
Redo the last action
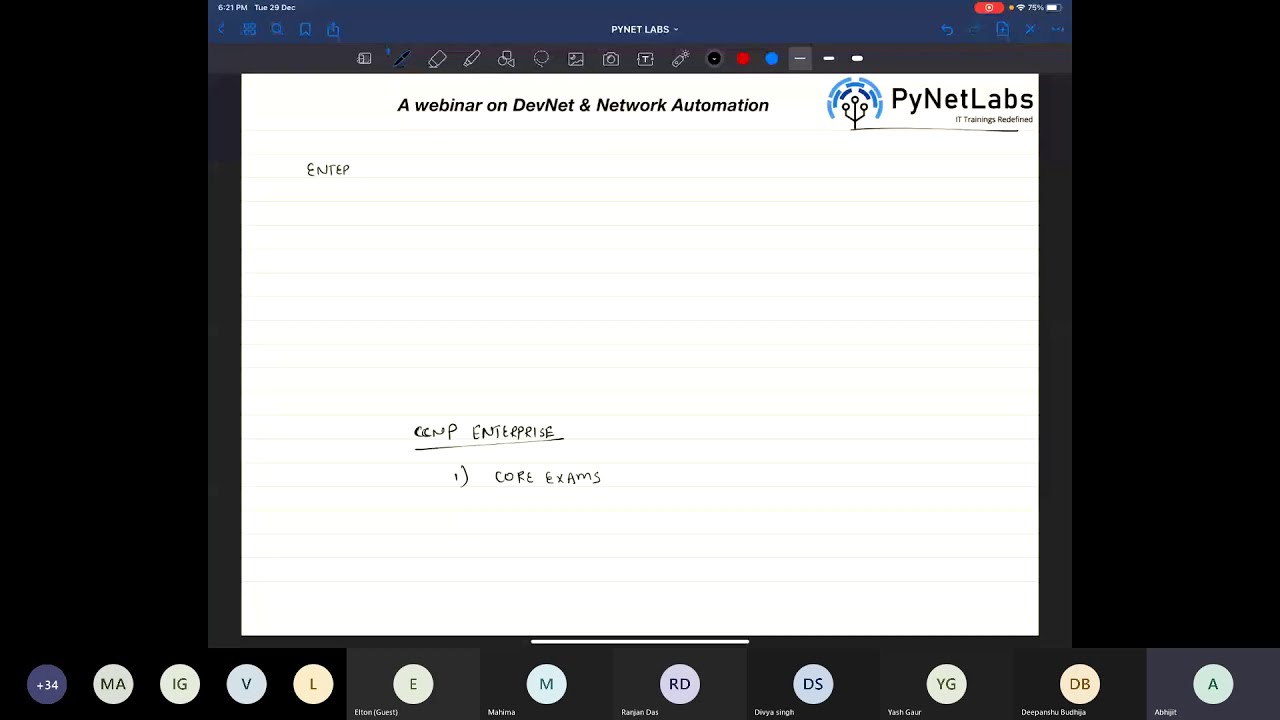click(x=974, y=30)
